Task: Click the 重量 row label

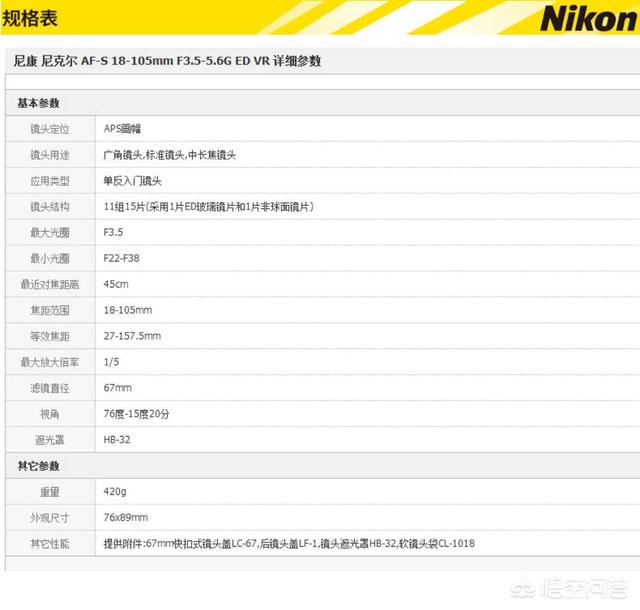Action: pyautogui.click(x=50, y=492)
